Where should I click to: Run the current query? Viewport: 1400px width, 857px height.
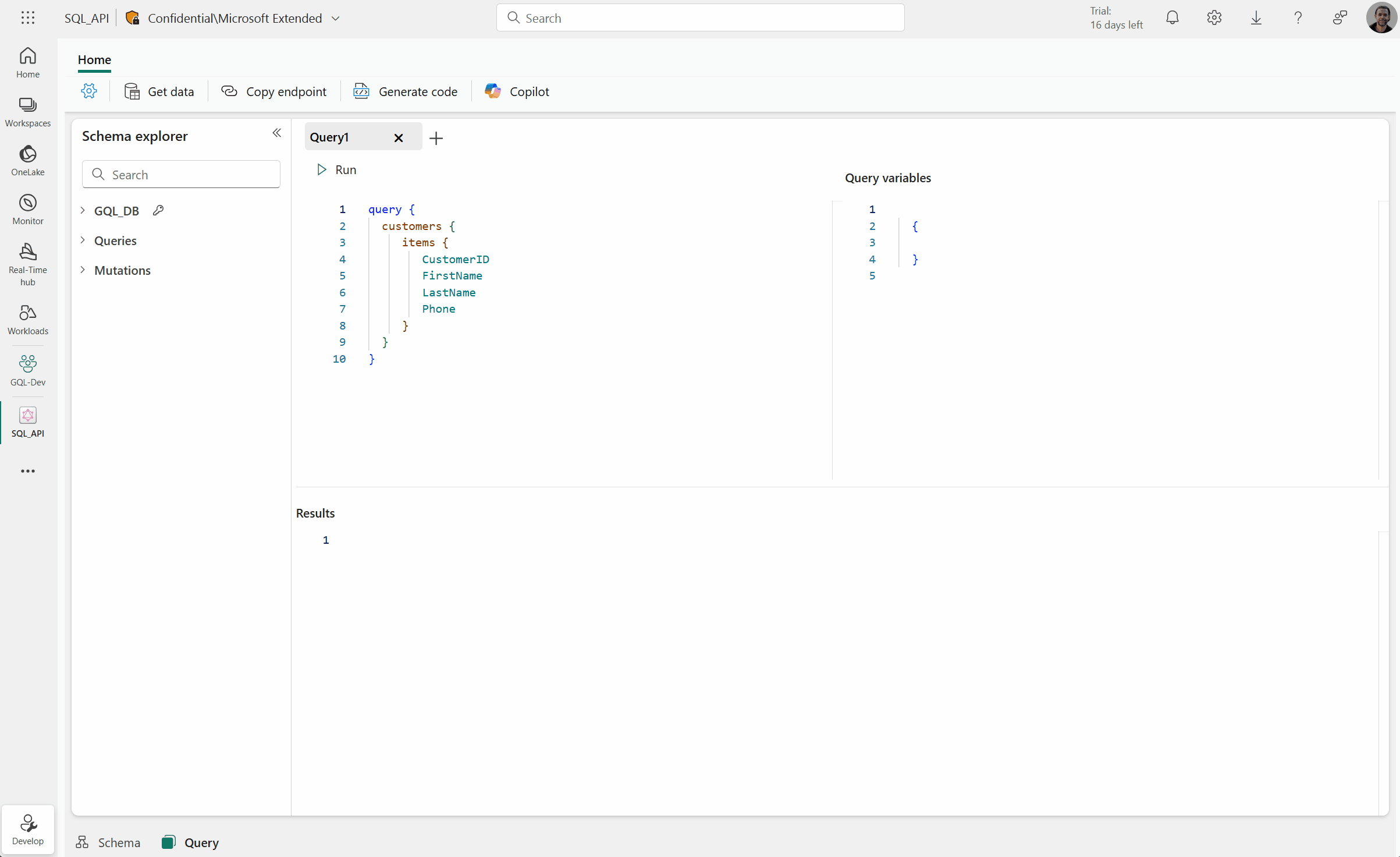(336, 170)
